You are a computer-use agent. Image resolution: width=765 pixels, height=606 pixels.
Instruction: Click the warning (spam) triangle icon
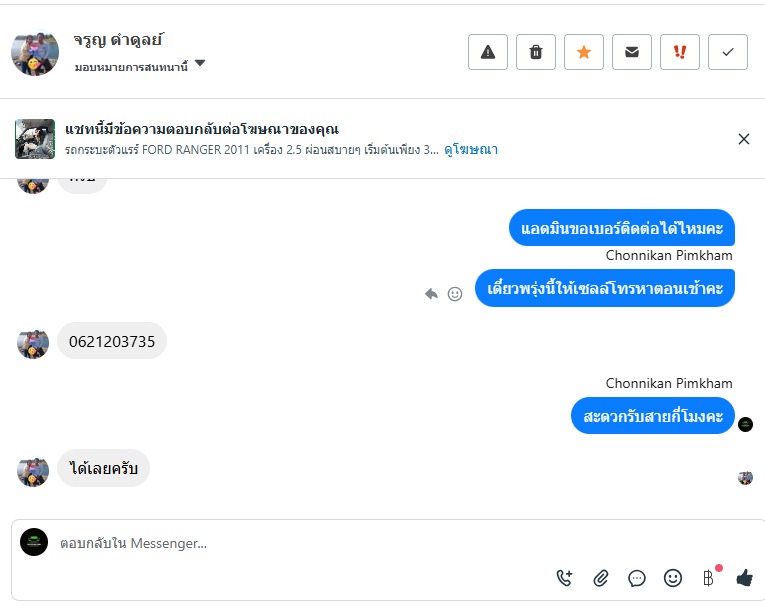(x=488, y=52)
